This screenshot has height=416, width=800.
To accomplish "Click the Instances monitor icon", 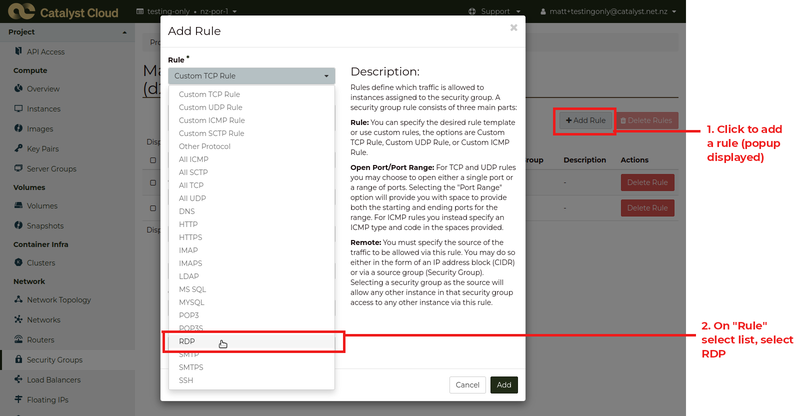I will (18, 108).
